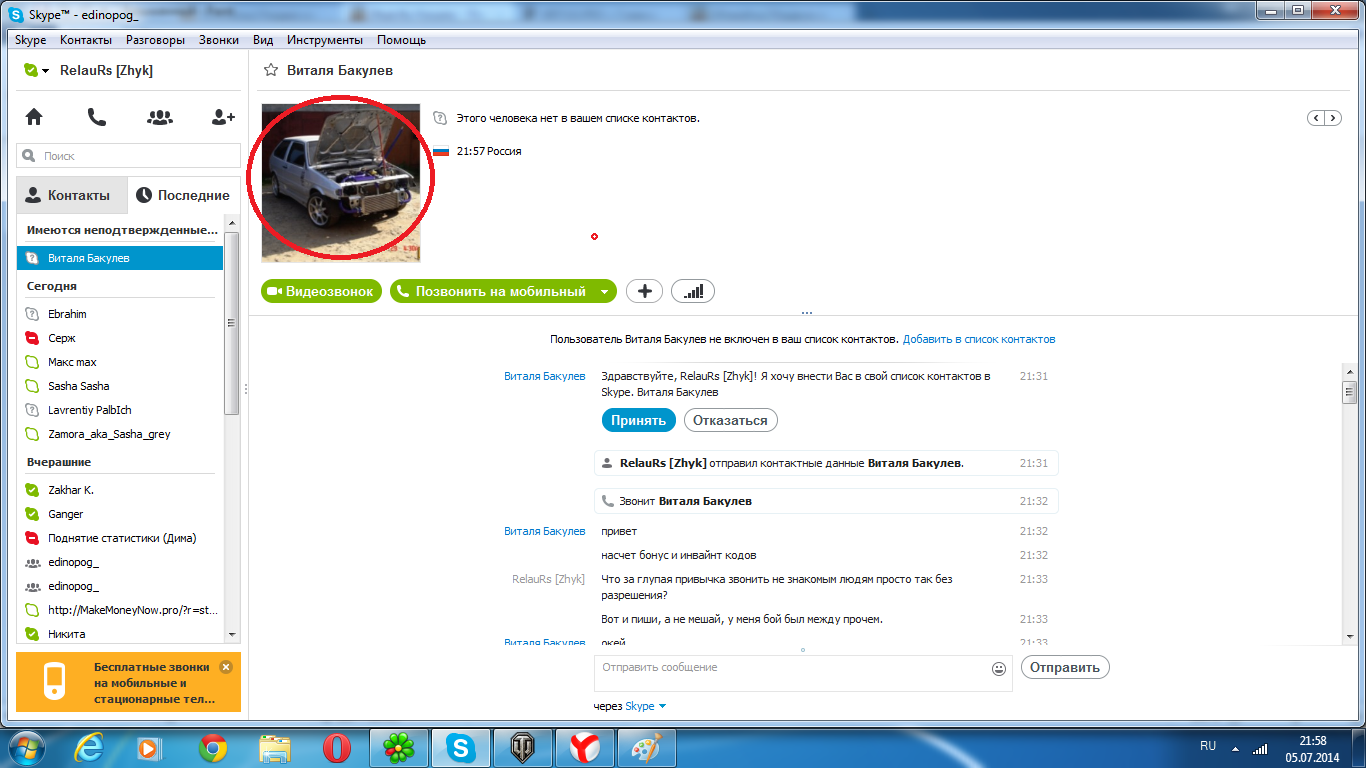Open Yandex browser from taskbar
This screenshot has width=1366, height=768.
coord(585,747)
